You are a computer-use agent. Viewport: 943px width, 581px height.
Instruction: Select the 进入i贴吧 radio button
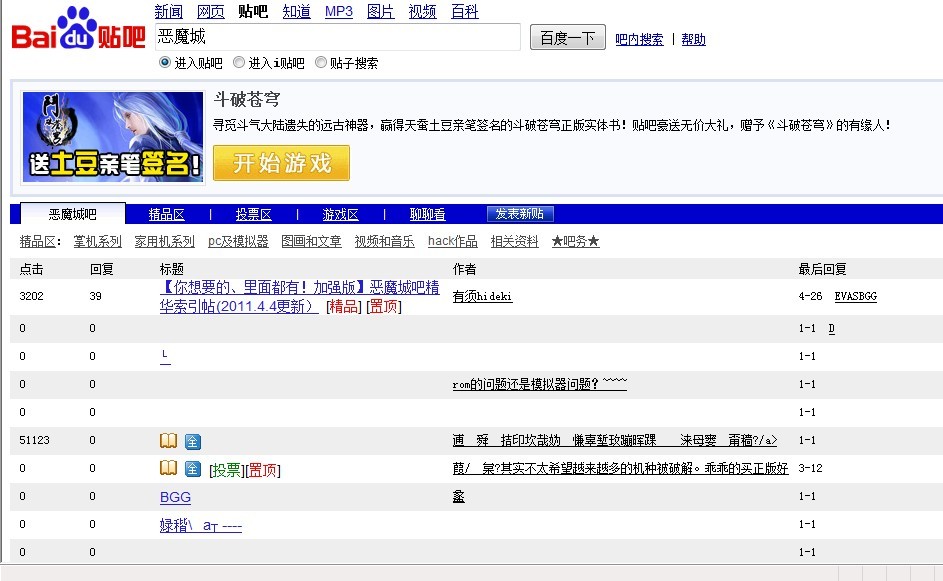pyautogui.click(x=239, y=62)
